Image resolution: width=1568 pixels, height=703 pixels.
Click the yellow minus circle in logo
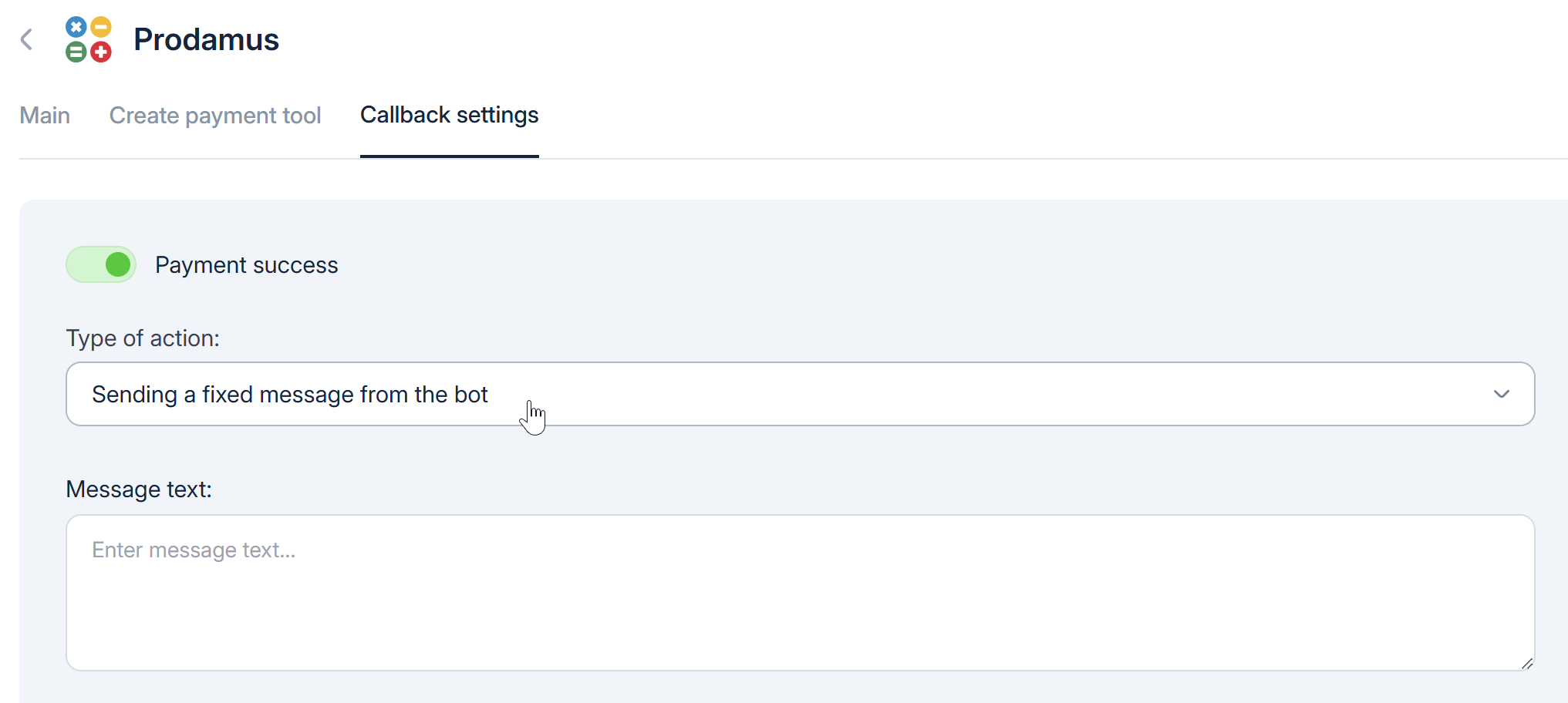(x=101, y=28)
